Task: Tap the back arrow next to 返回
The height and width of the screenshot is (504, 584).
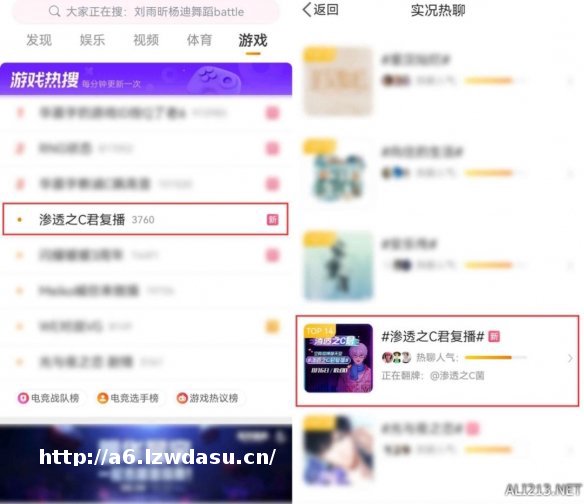Action: tap(307, 10)
